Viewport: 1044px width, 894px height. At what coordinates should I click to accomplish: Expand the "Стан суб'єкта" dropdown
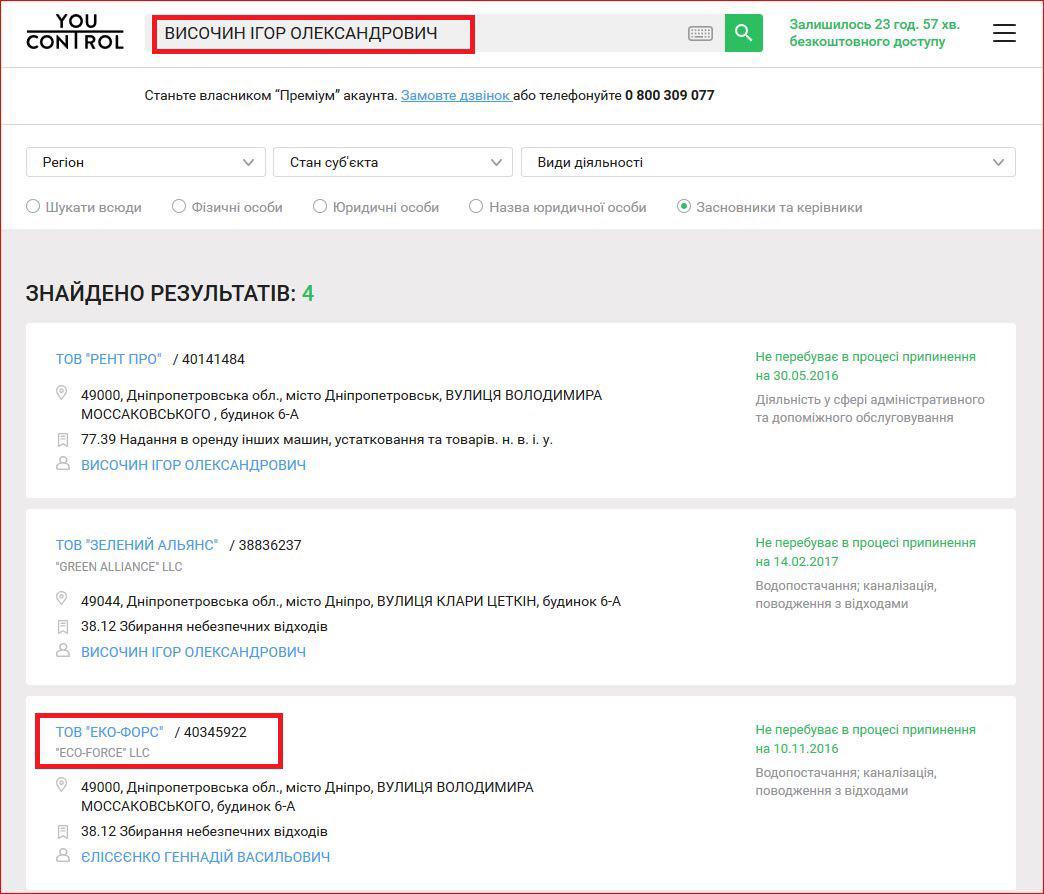pos(393,162)
